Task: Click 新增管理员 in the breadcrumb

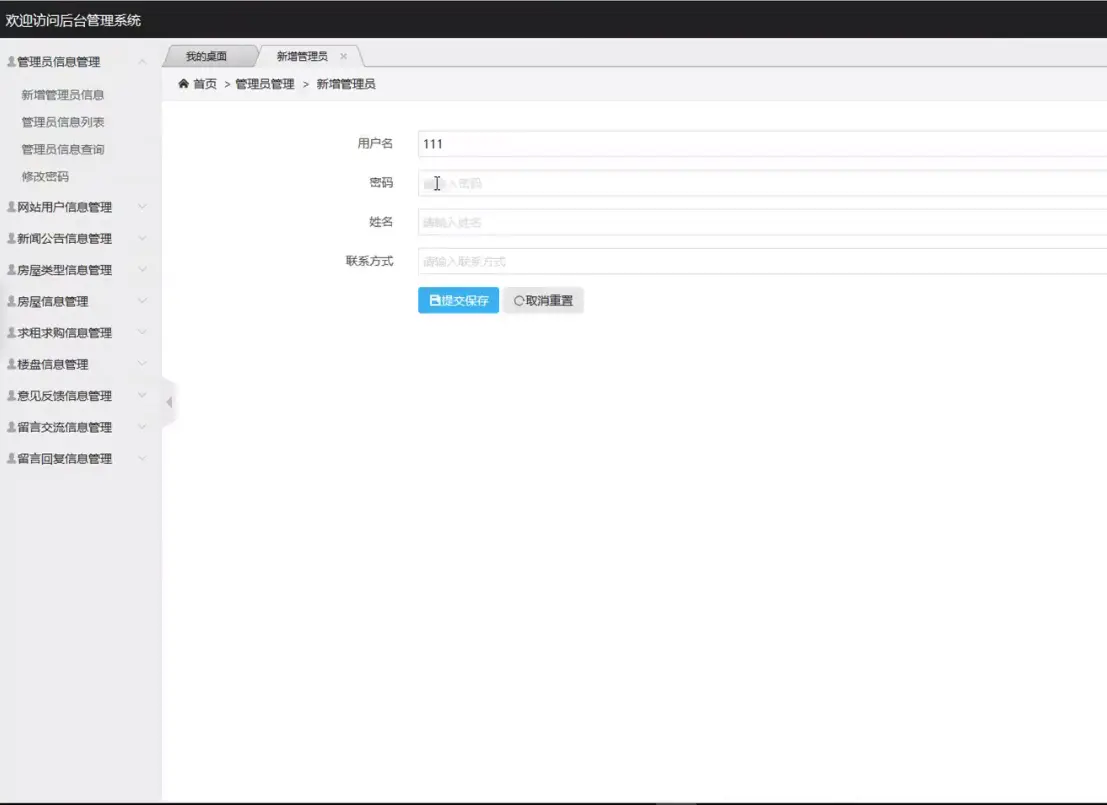Action: click(x=346, y=84)
